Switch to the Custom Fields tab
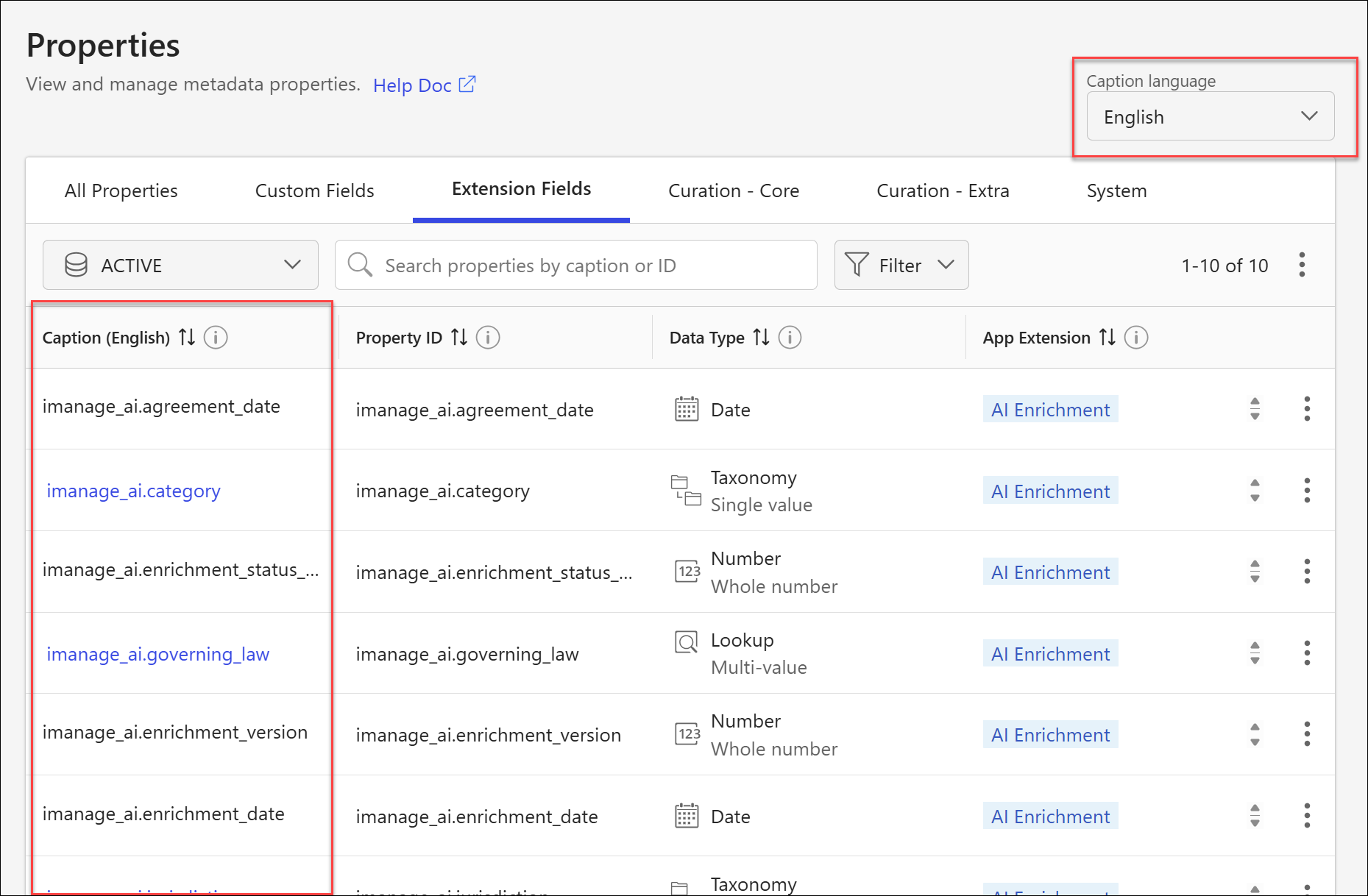The height and width of the screenshot is (896, 1368). click(314, 191)
